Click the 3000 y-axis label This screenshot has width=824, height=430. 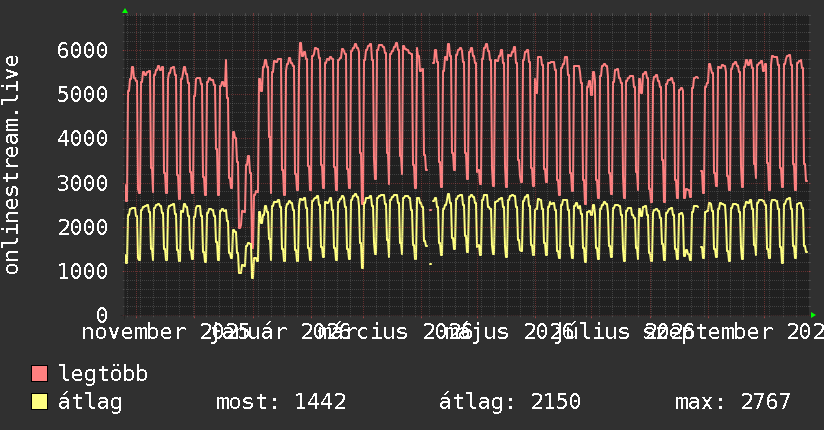[83, 183]
